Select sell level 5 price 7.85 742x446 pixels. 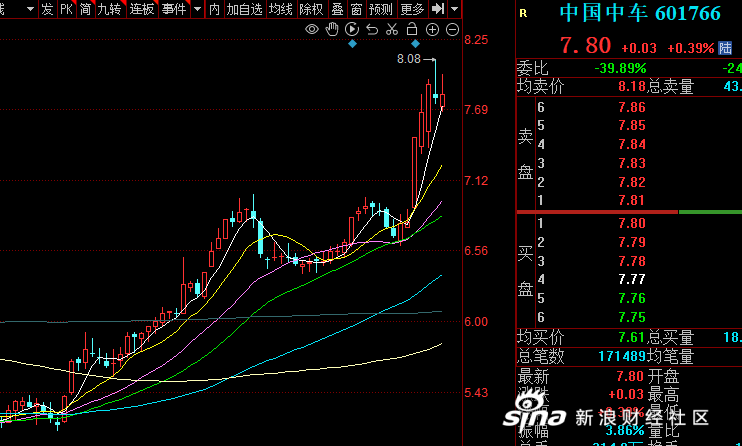pos(632,125)
